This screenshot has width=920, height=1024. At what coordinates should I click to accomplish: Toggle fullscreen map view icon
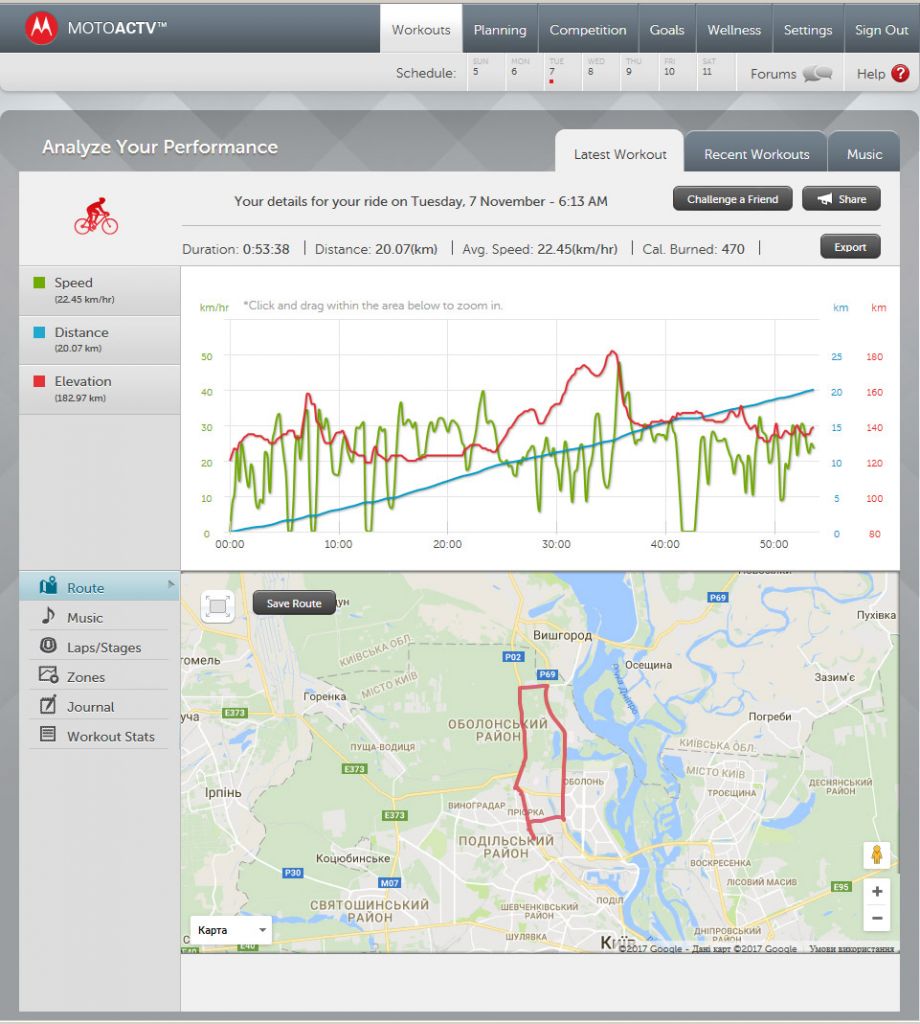click(x=218, y=606)
